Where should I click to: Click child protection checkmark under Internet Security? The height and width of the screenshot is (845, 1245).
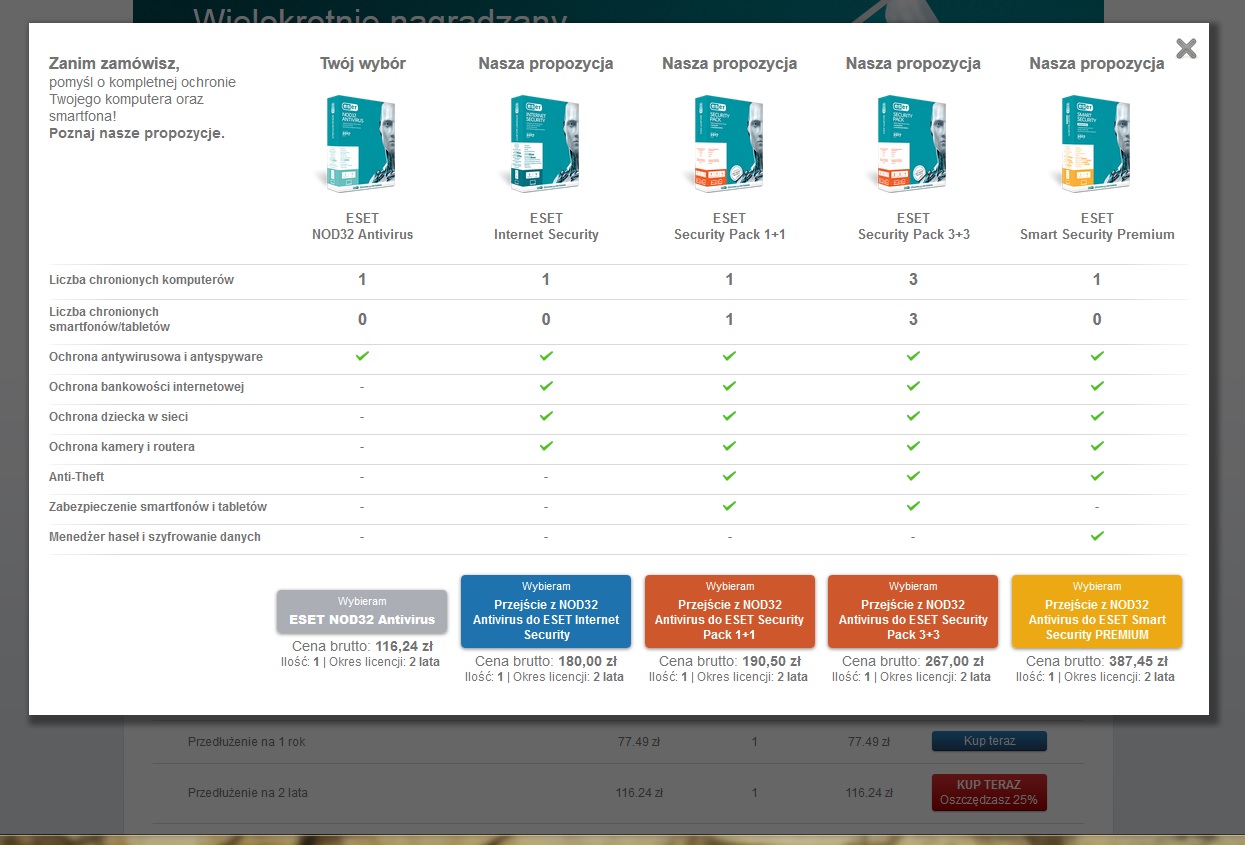(x=546, y=416)
